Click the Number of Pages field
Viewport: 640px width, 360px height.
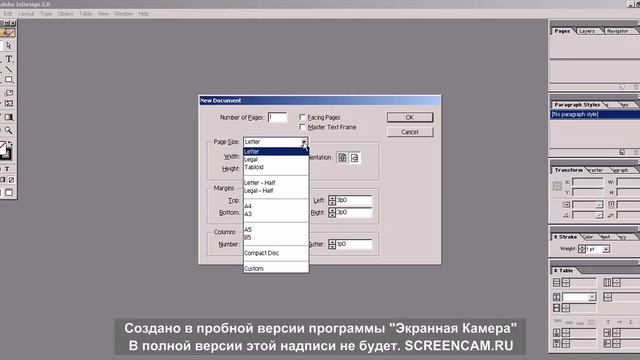[x=278, y=118]
